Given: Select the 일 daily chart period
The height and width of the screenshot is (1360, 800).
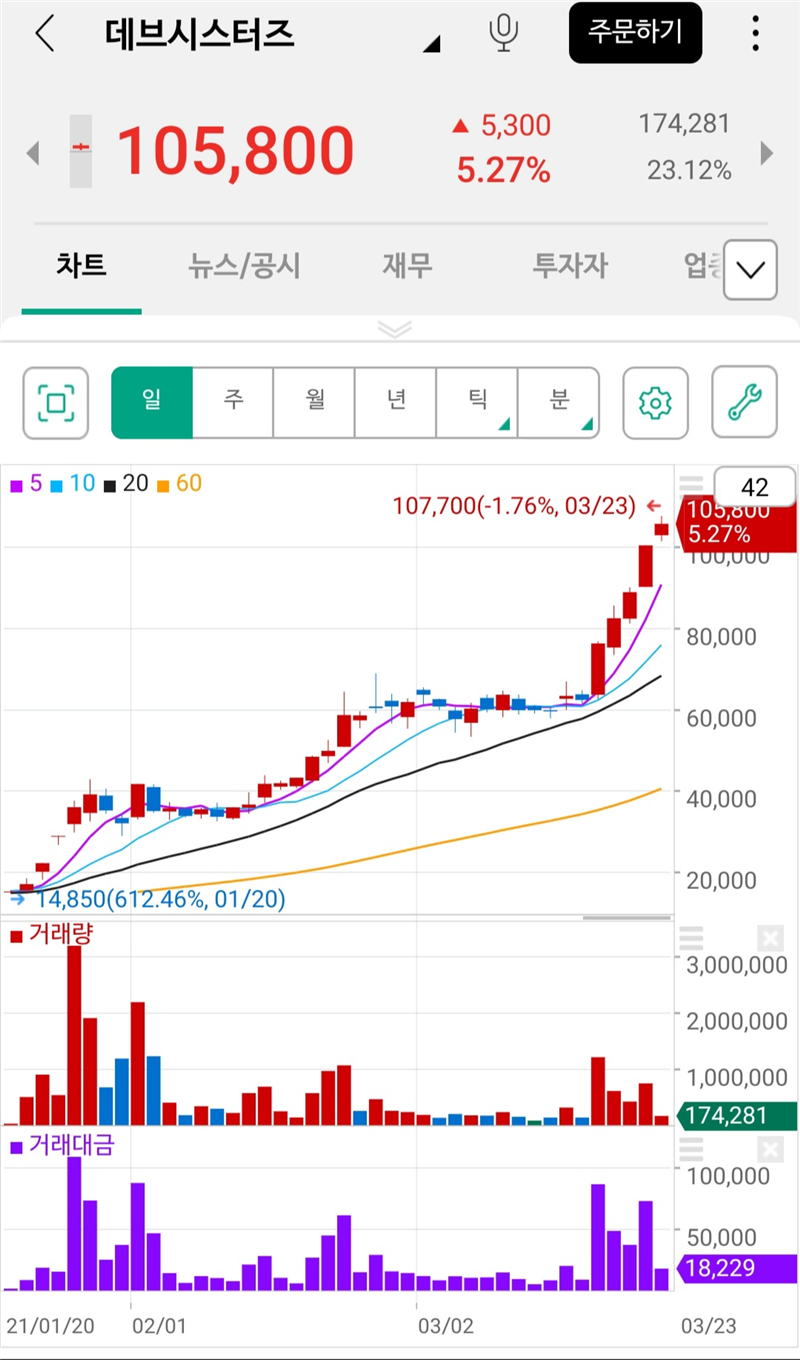Looking at the screenshot, I should (152, 403).
